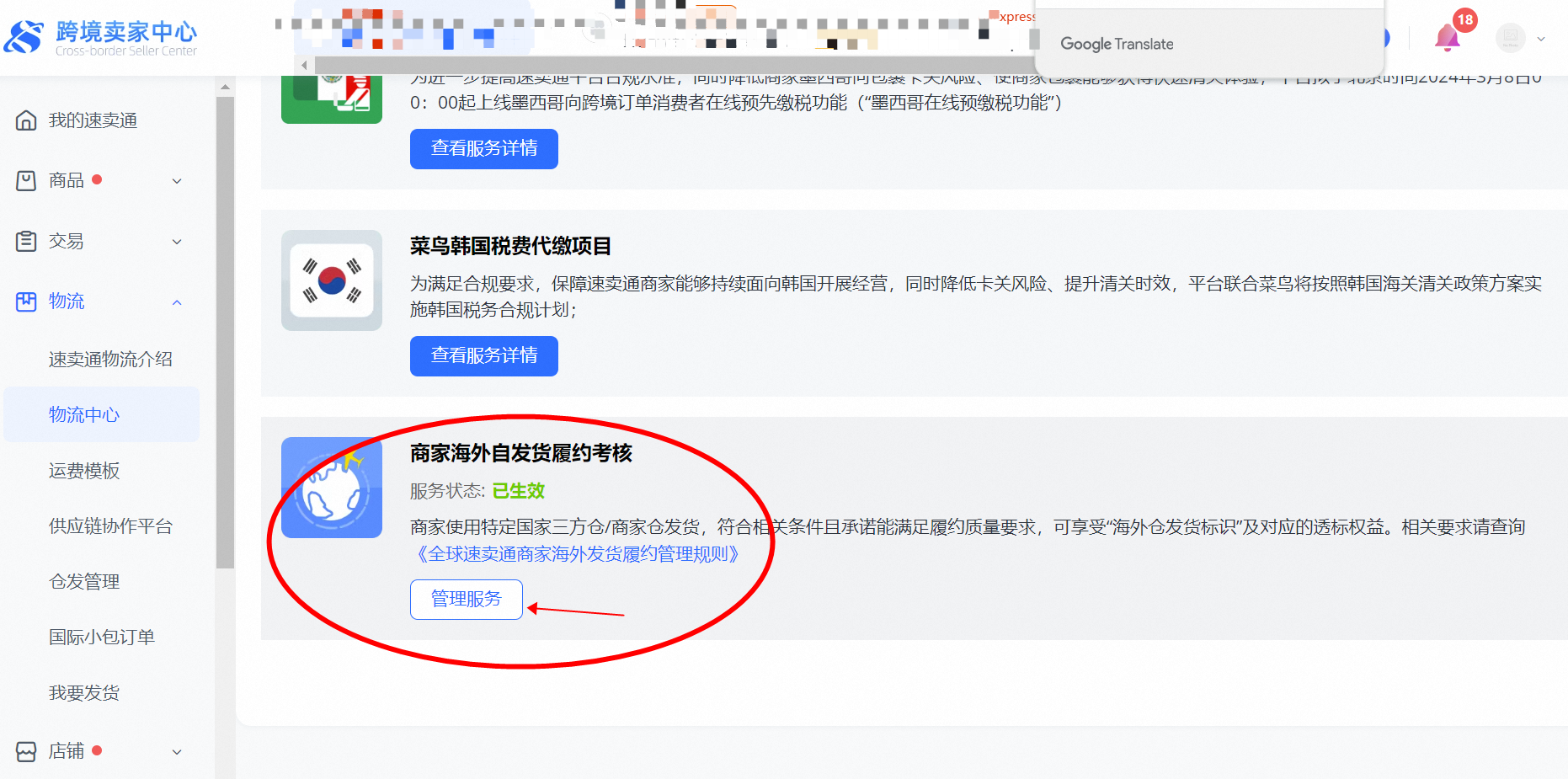Click the Mexico flag service thumbnail
This screenshot has width=1568, height=779.
click(x=332, y=99)
